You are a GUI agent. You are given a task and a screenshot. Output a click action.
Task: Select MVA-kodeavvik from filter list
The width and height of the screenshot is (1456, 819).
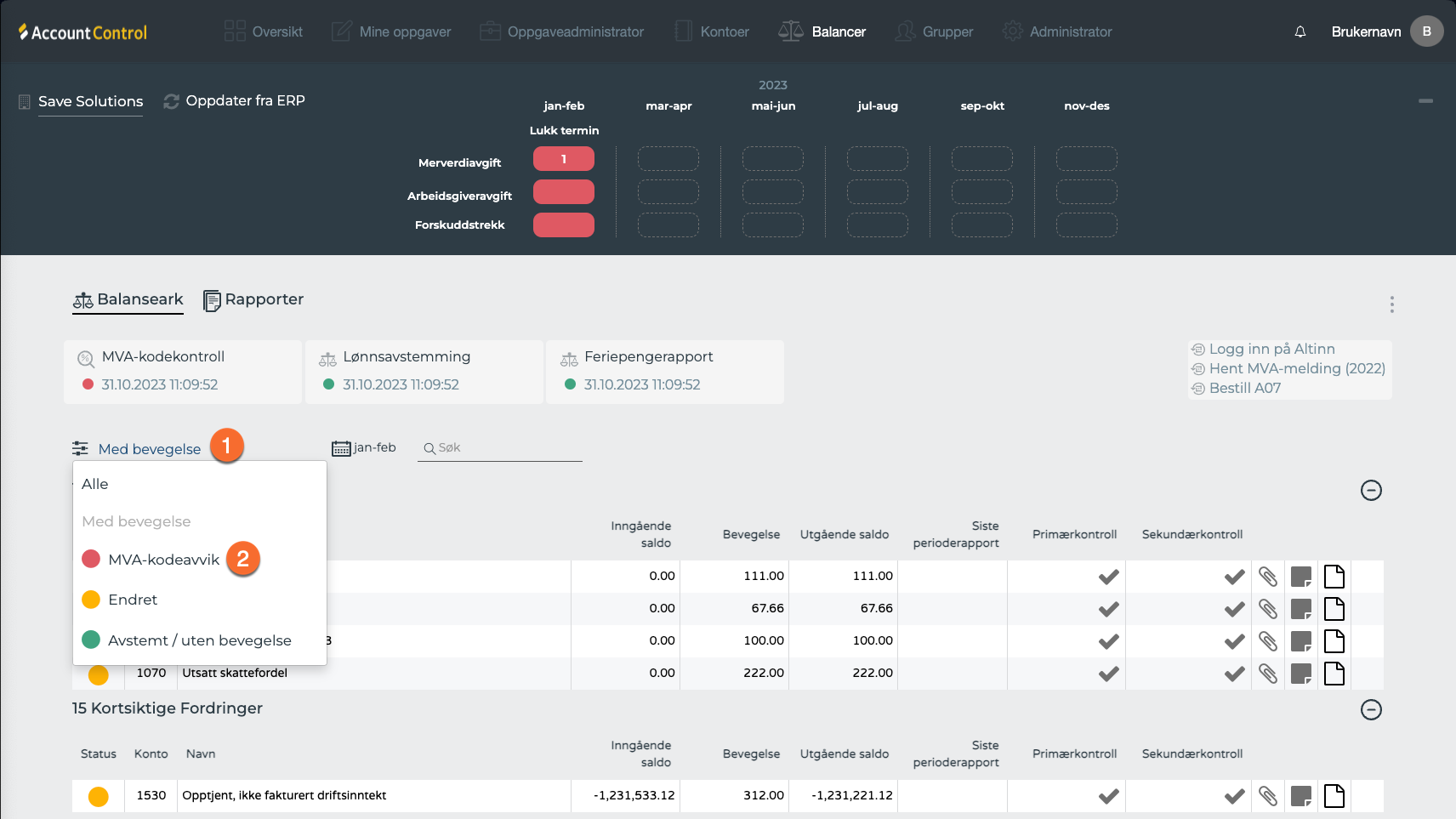pos(163,560)
